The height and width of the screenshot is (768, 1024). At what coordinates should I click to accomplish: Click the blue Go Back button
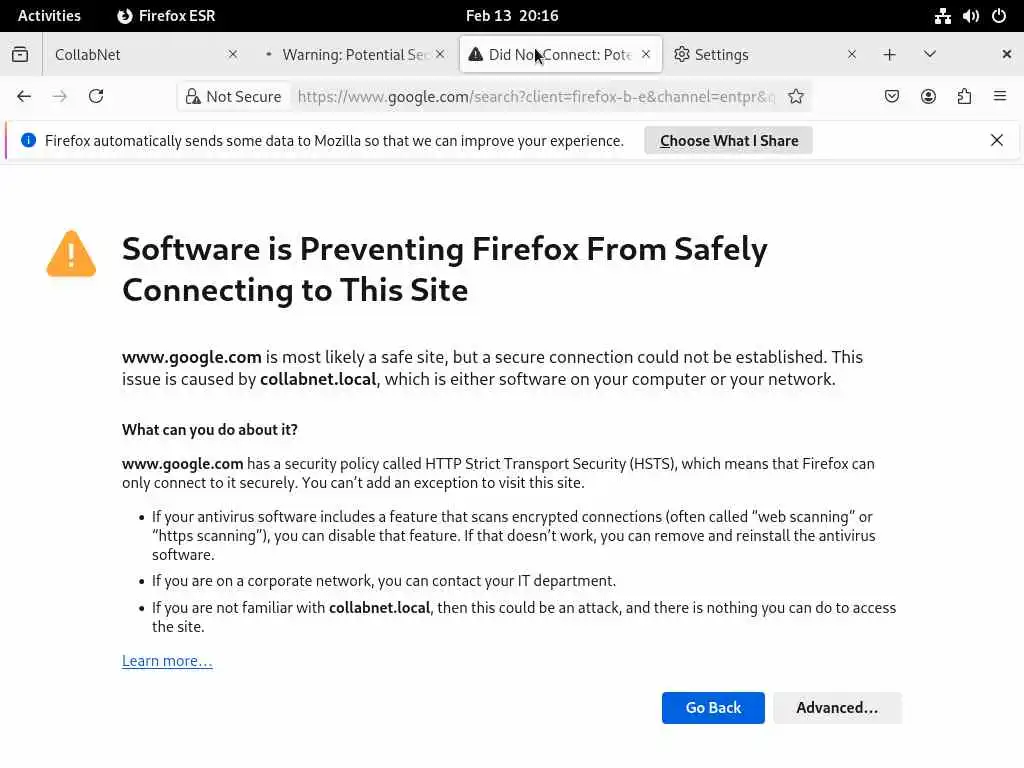pyautogui.click(x=713, y=708)
